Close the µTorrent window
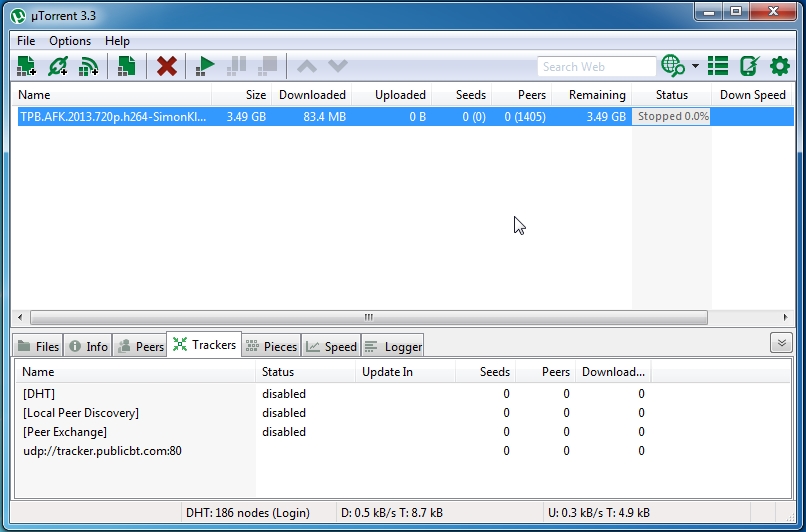 (773, 12)
